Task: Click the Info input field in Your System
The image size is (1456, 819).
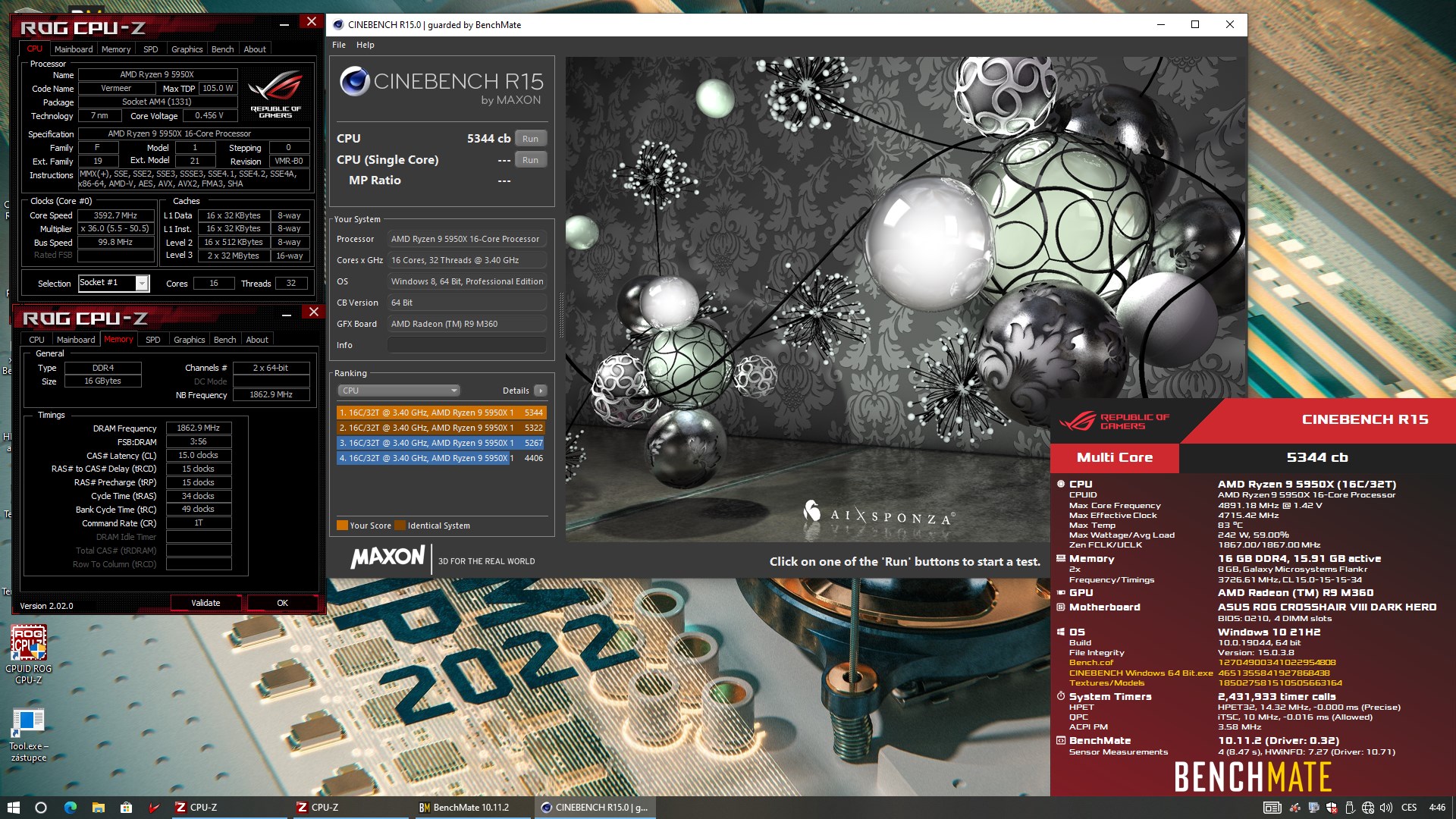Action: [466, 345]
